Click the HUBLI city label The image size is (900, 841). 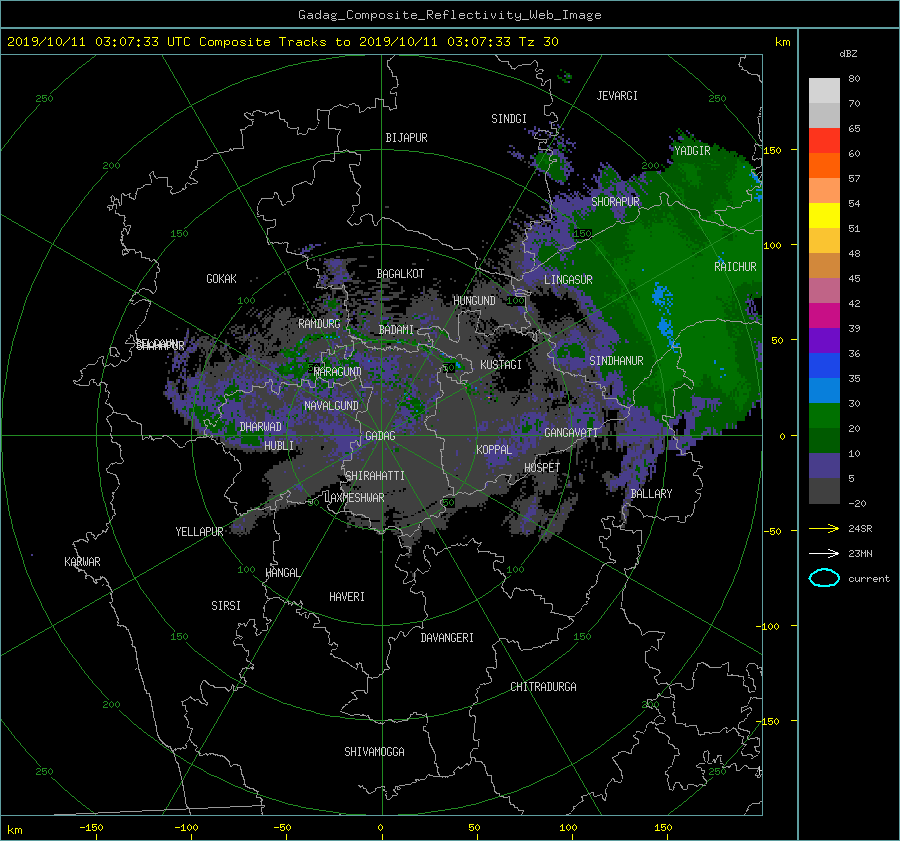(279, 445)
